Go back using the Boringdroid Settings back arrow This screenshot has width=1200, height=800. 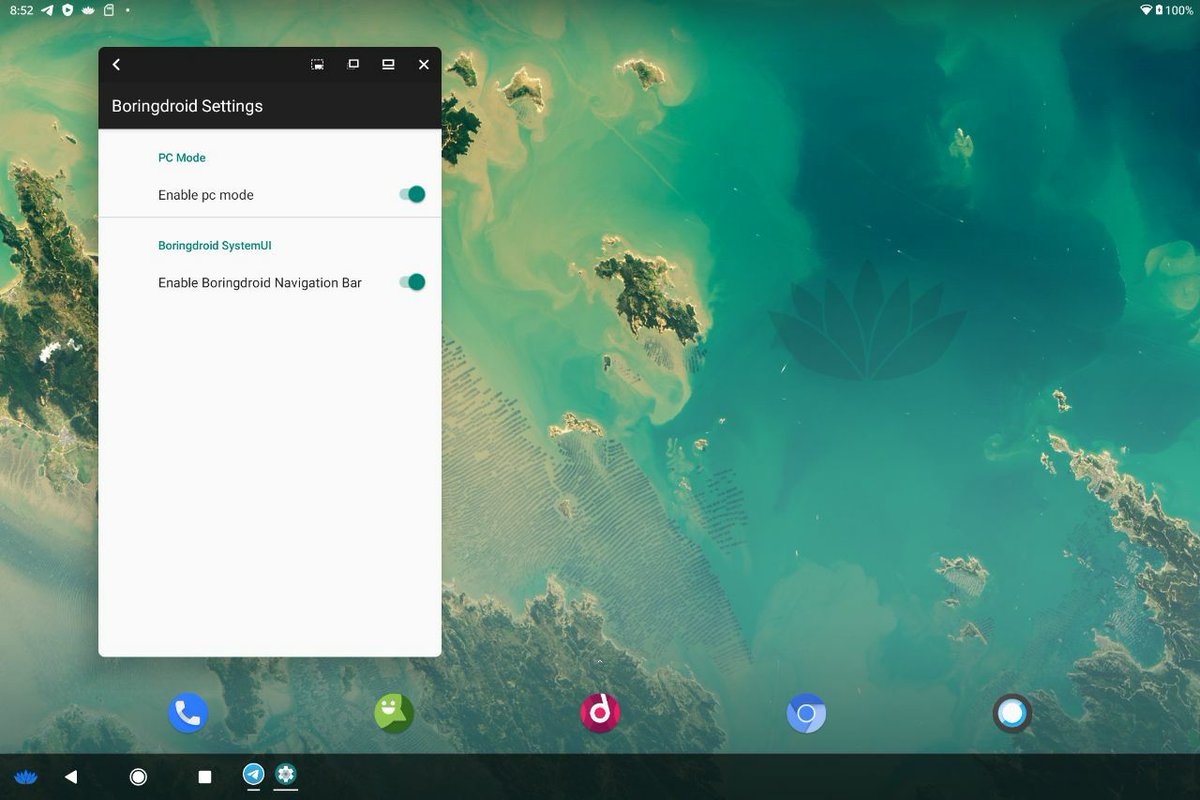[116, 64]
